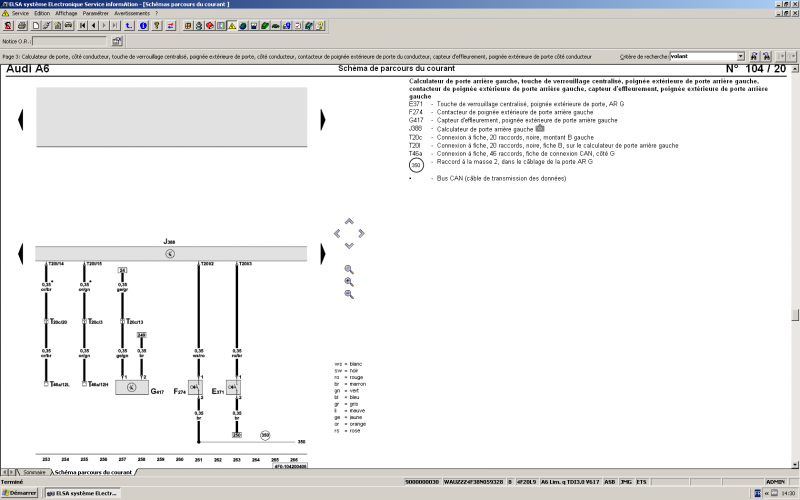The image size is (800, 500).
Task: Click 'WAUZZZ4F38N059328' VIN in status bar
Action: 473,482
